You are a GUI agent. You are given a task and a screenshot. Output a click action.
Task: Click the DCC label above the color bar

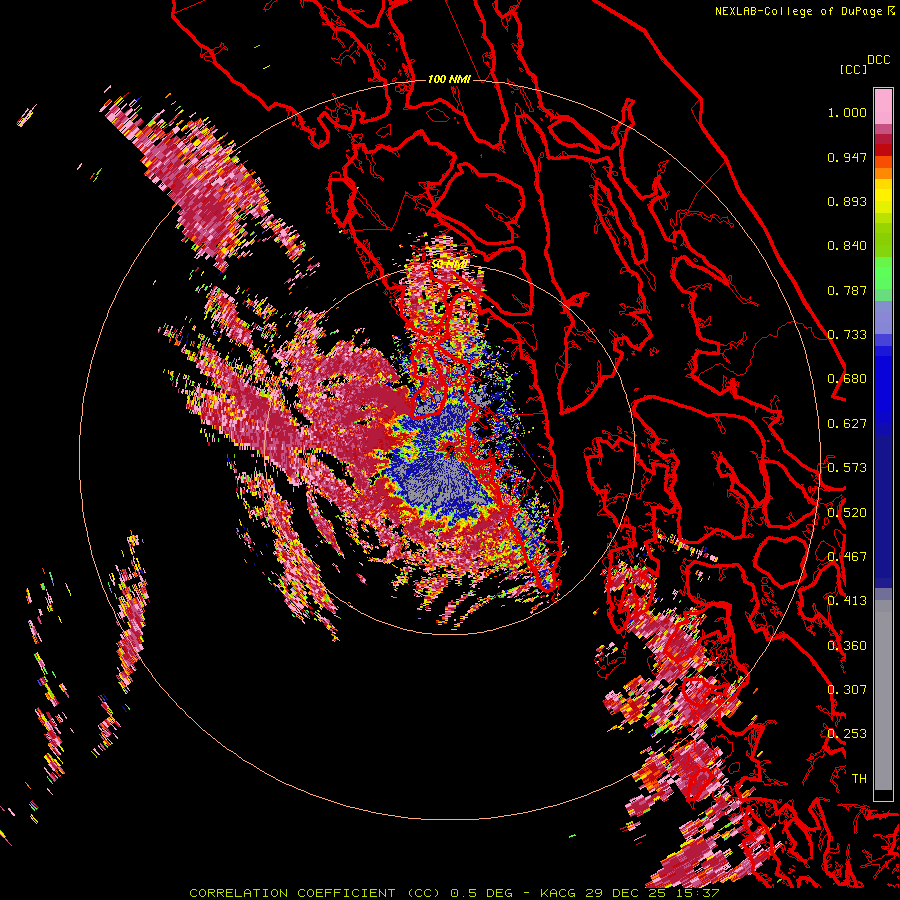click(x=878, y=60)
